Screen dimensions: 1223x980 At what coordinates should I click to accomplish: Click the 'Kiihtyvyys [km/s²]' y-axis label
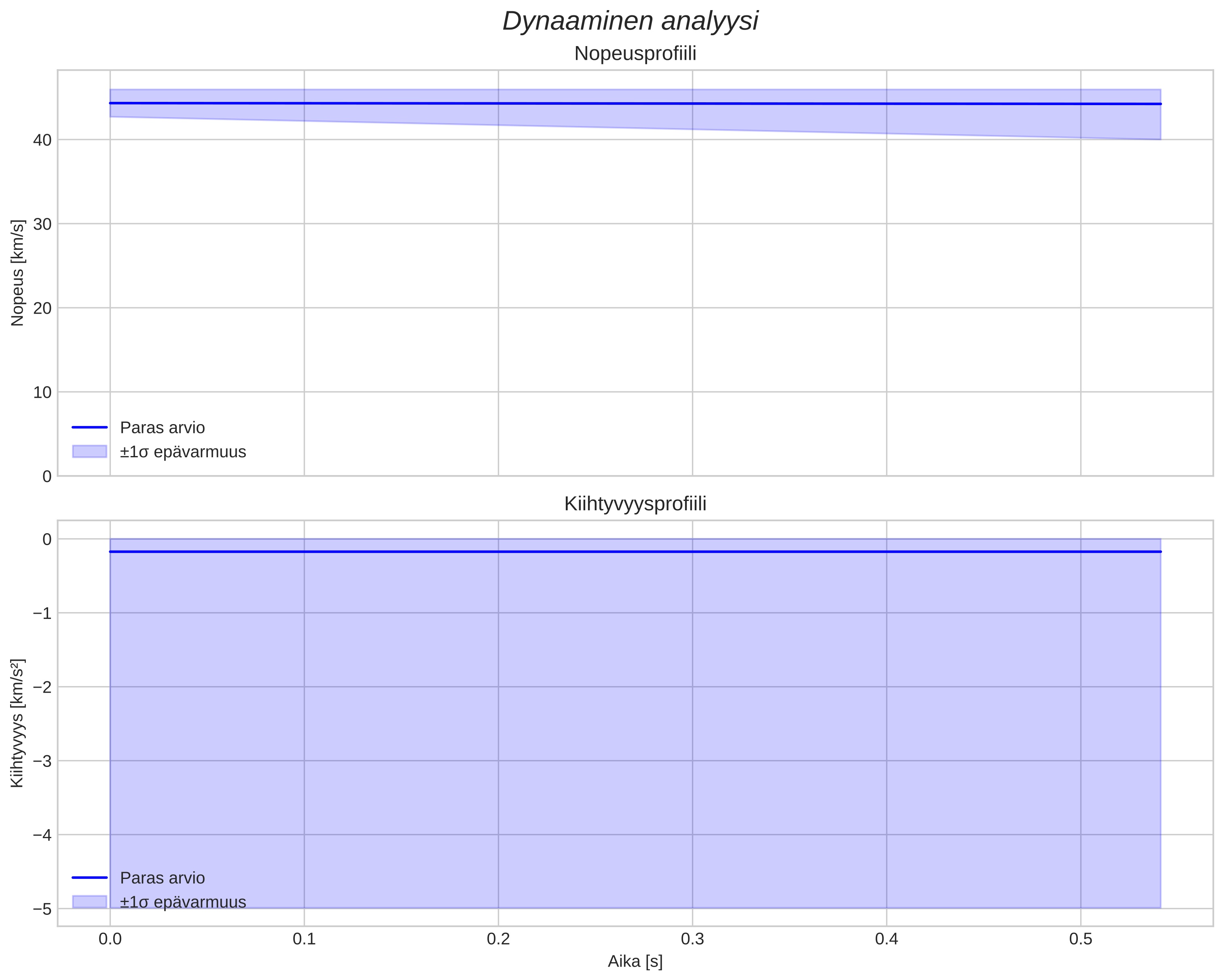click(17, 723)
